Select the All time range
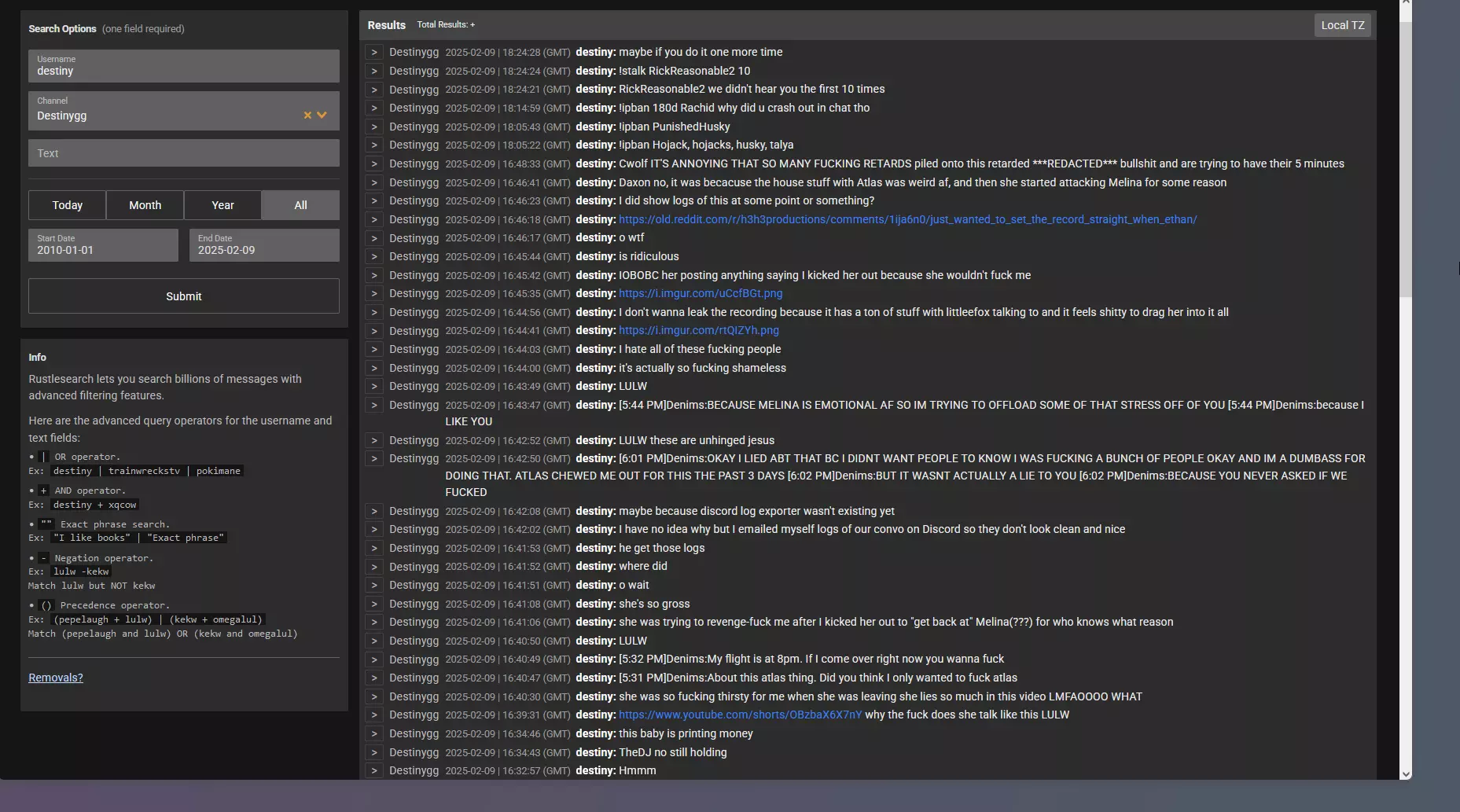This screenshot has height=812, width=1460. pos(300,205)
